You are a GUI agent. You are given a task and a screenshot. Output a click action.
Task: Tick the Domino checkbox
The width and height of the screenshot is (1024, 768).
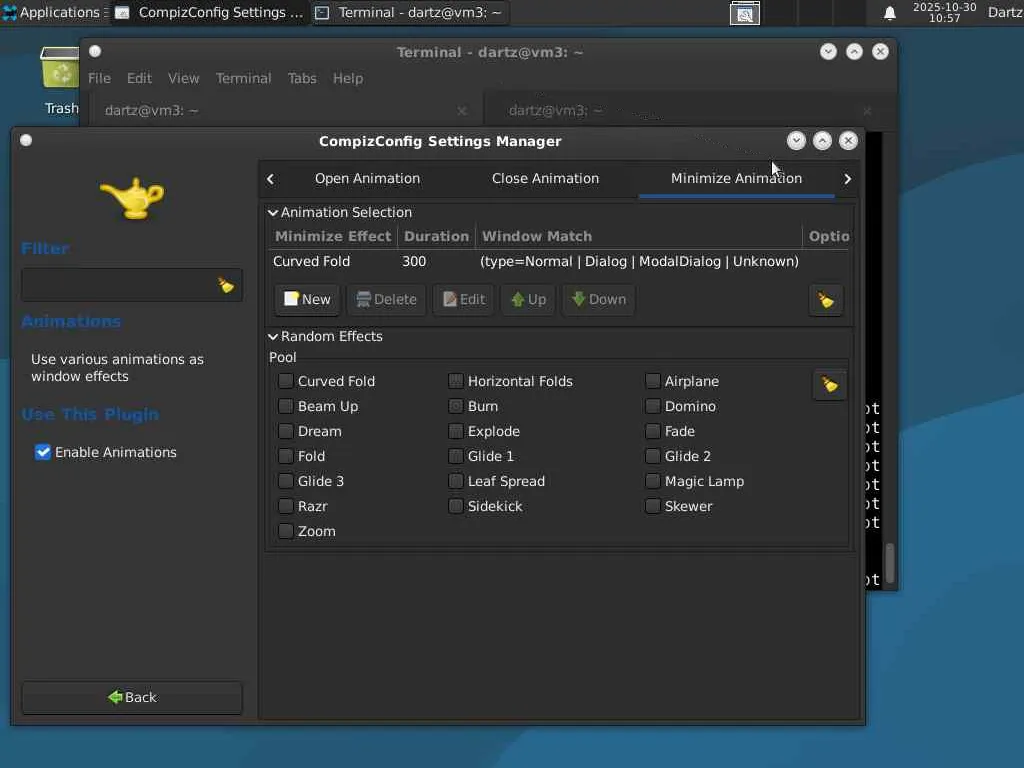tap(652, 406)
